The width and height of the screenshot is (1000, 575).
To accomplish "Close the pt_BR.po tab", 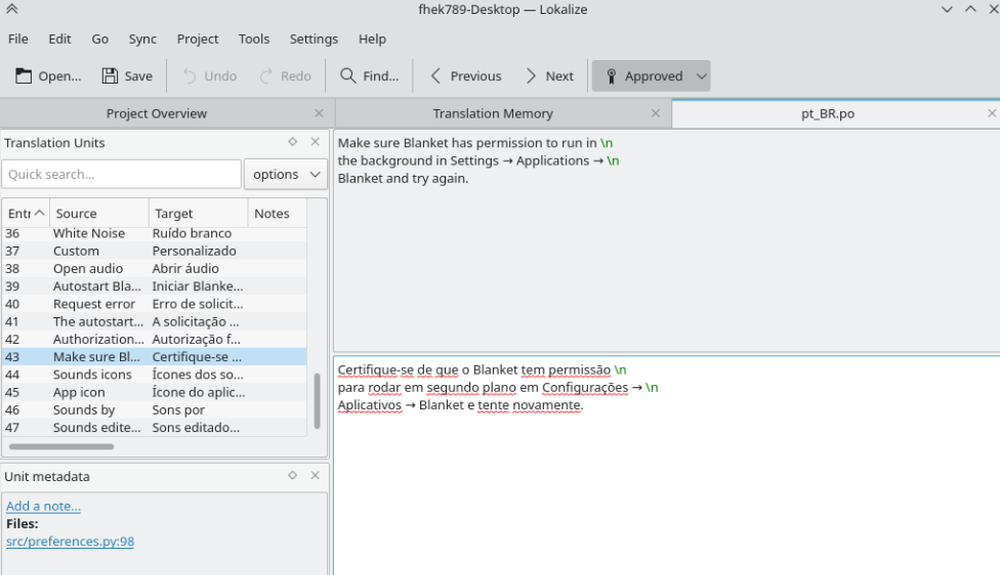I will (x=992, y=113).
